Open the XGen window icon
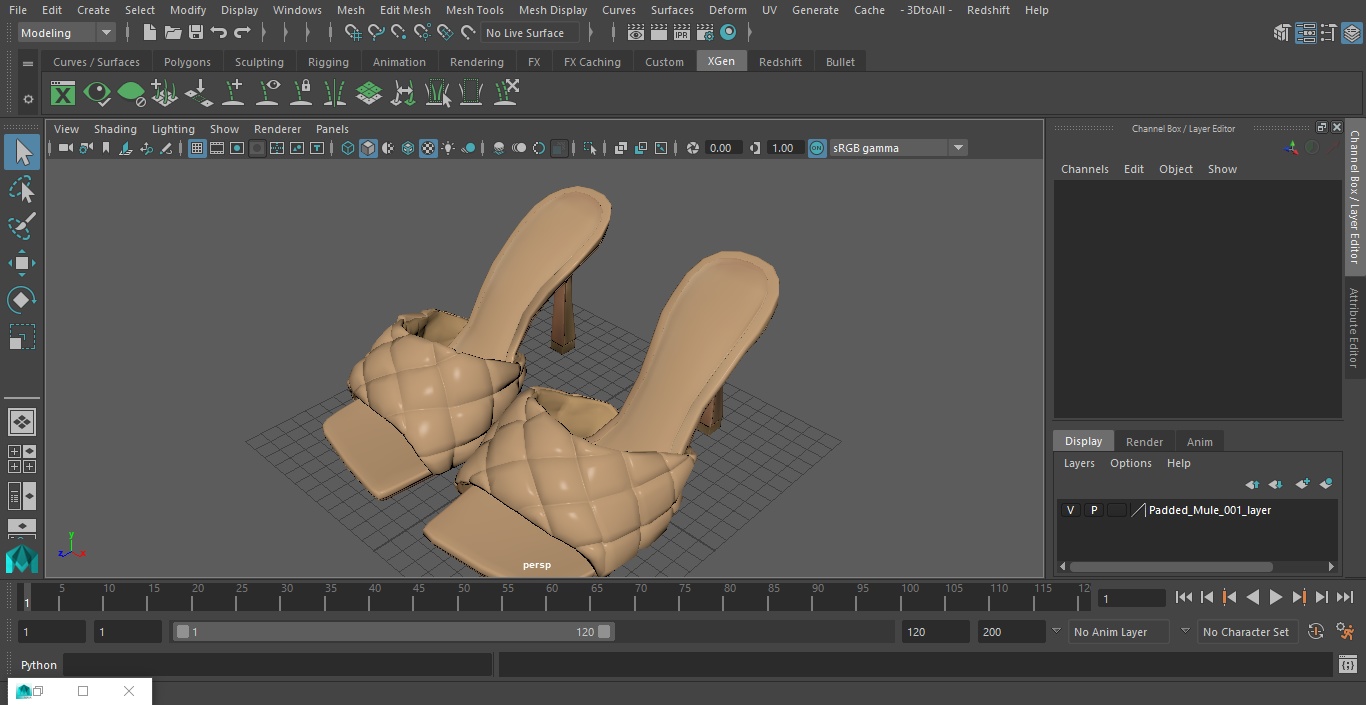The width and height of the screenshot is (1366, 705). [63, 94]
